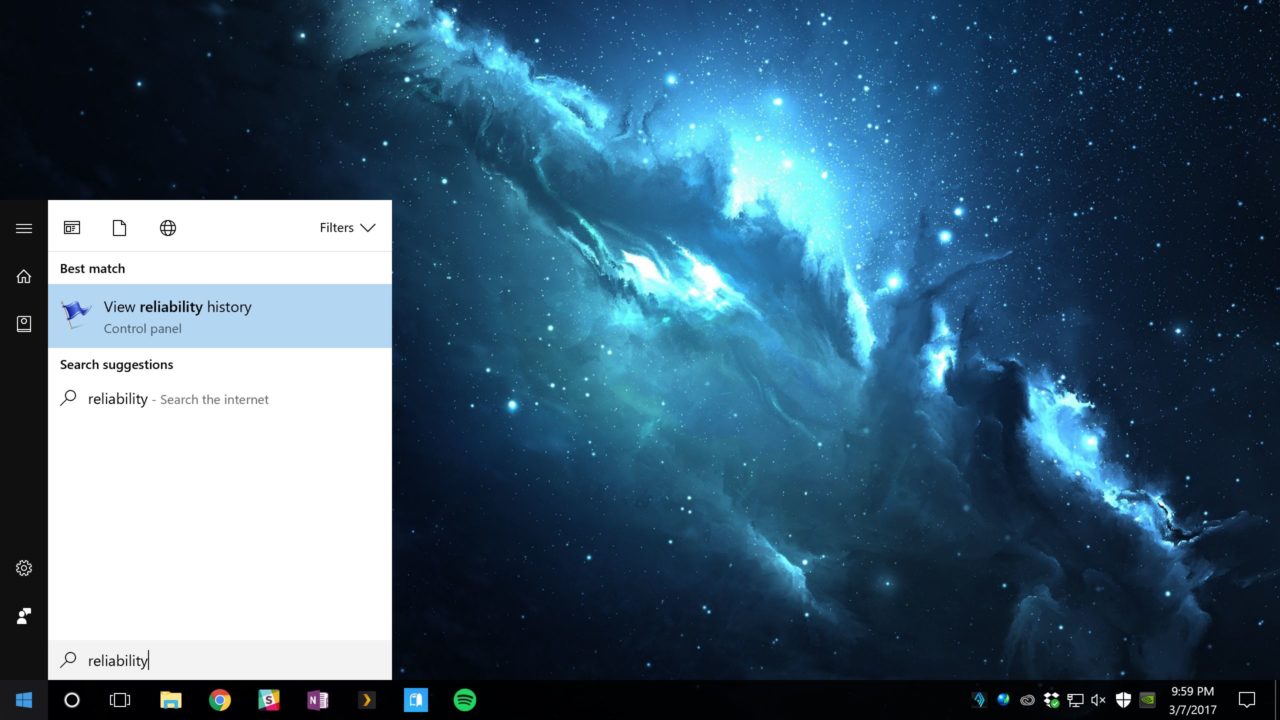Click the search box containing reliability
1280x720 pixels.
[220, 660]
